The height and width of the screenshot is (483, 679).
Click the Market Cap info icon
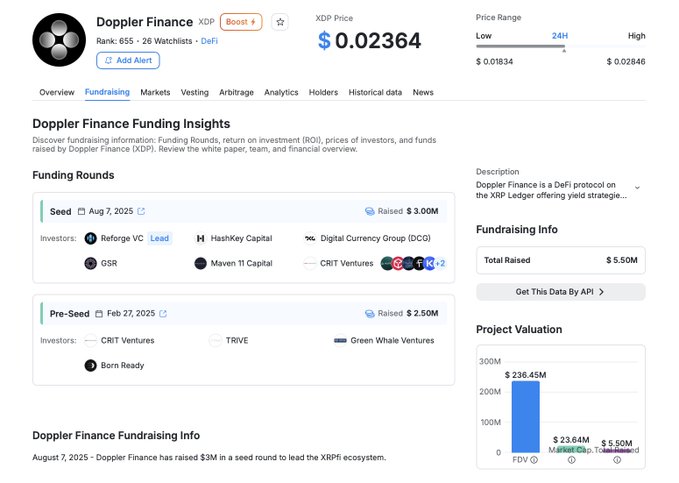[572, 460]
